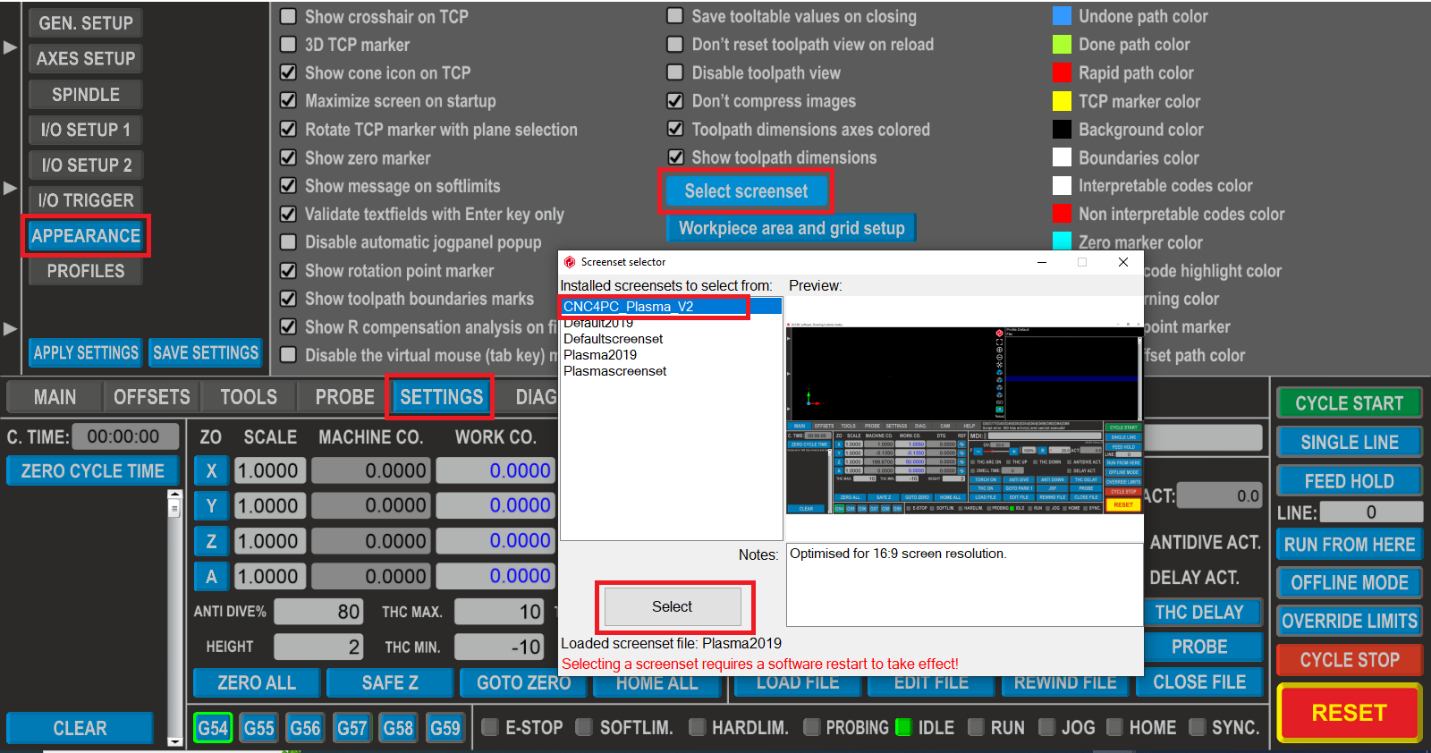This screenshot has height=753, width=1431.
Task: Open Workpiece area and grid setup
Action: tap(790, 228)
